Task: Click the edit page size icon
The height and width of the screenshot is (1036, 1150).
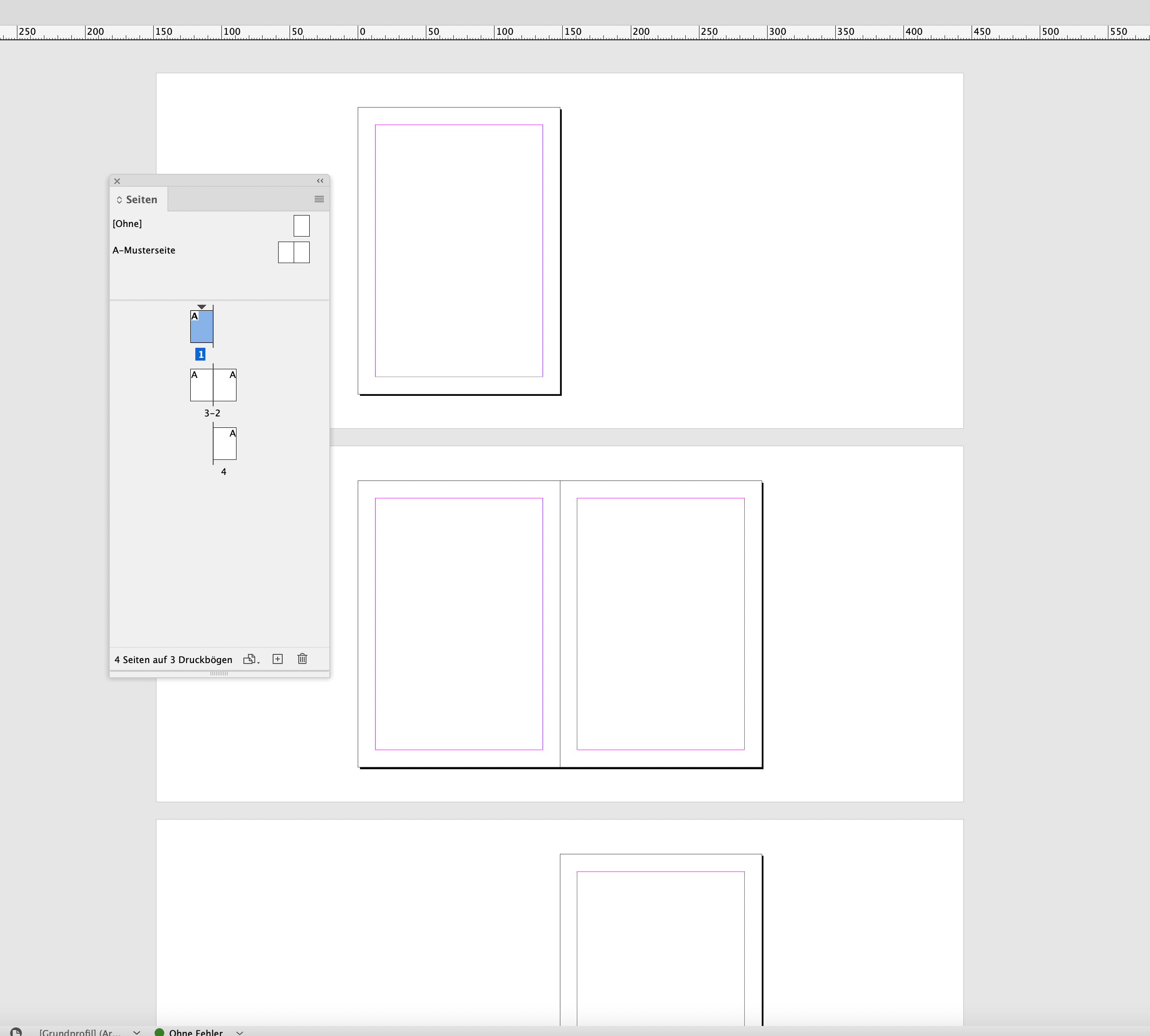Action: [250, 658]
